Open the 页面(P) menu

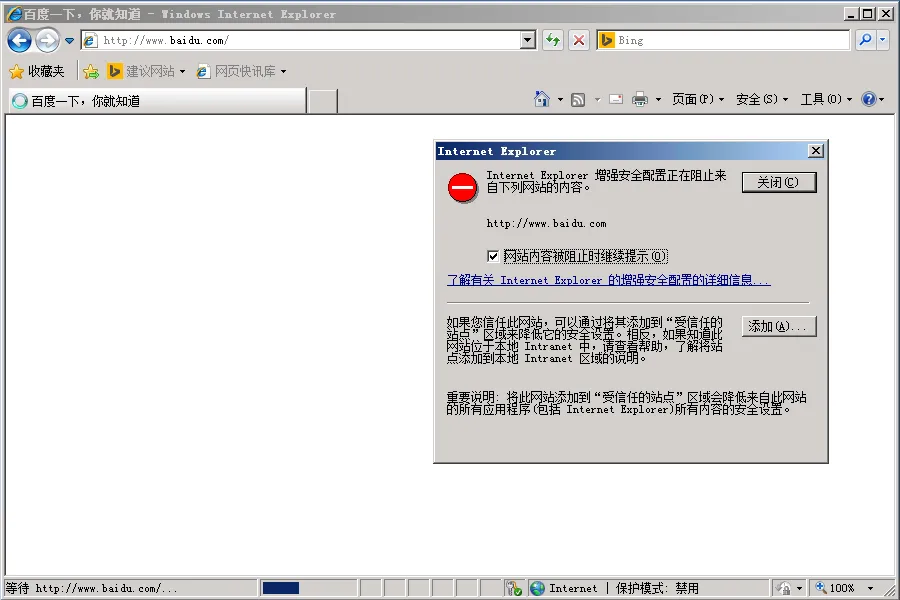pyautogui.click(x=698, y=100)
